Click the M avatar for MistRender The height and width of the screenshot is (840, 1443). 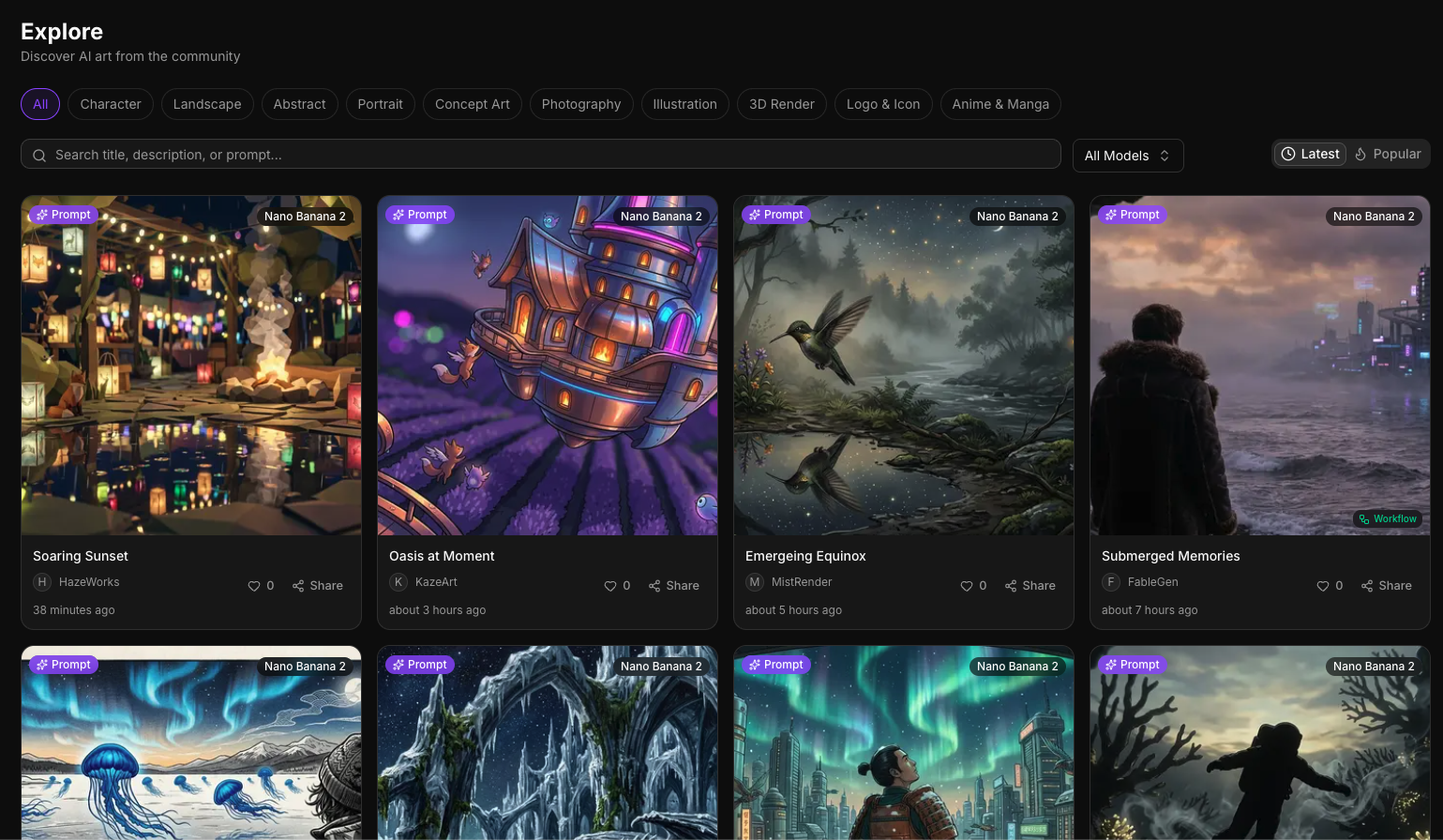point(755,582)
